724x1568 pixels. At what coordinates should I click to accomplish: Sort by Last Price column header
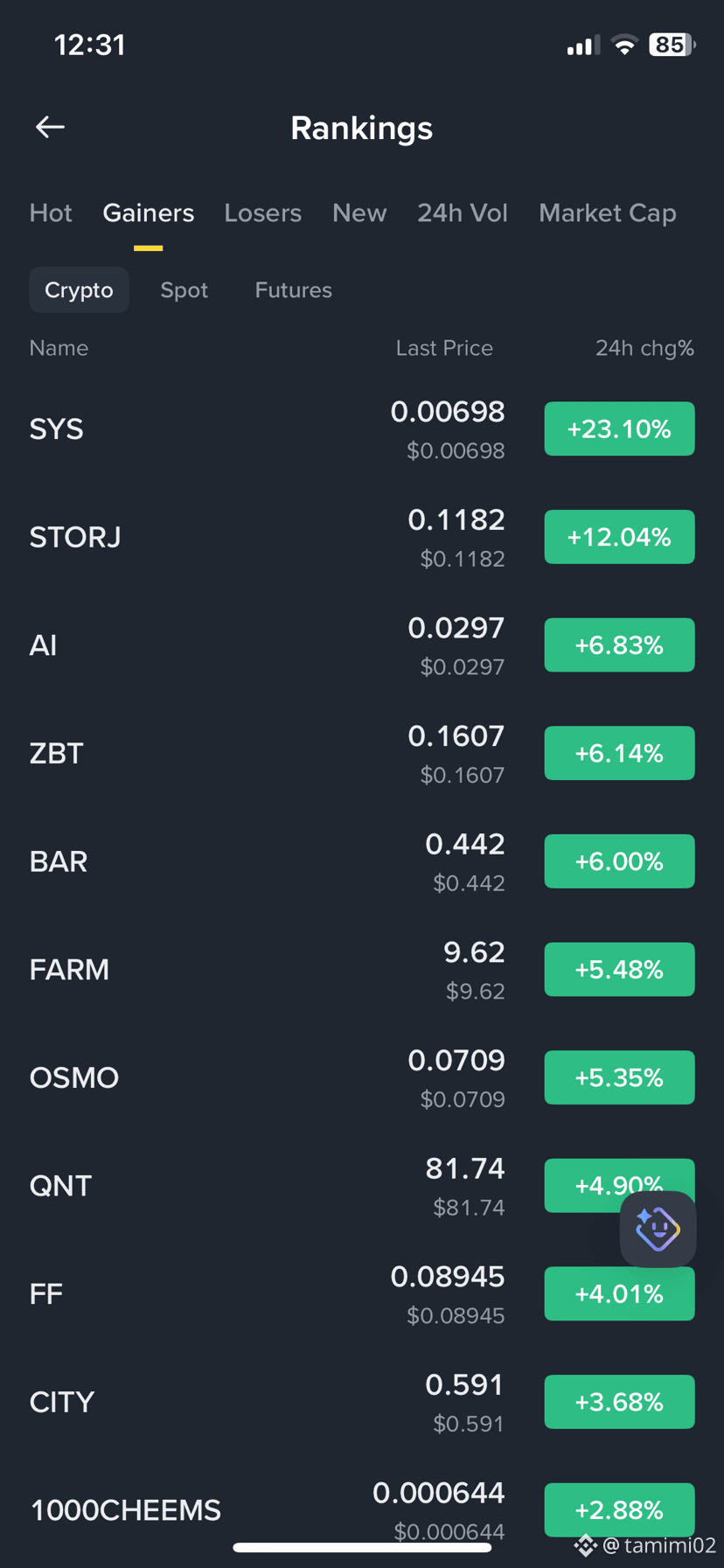click(x=444, y=348)
